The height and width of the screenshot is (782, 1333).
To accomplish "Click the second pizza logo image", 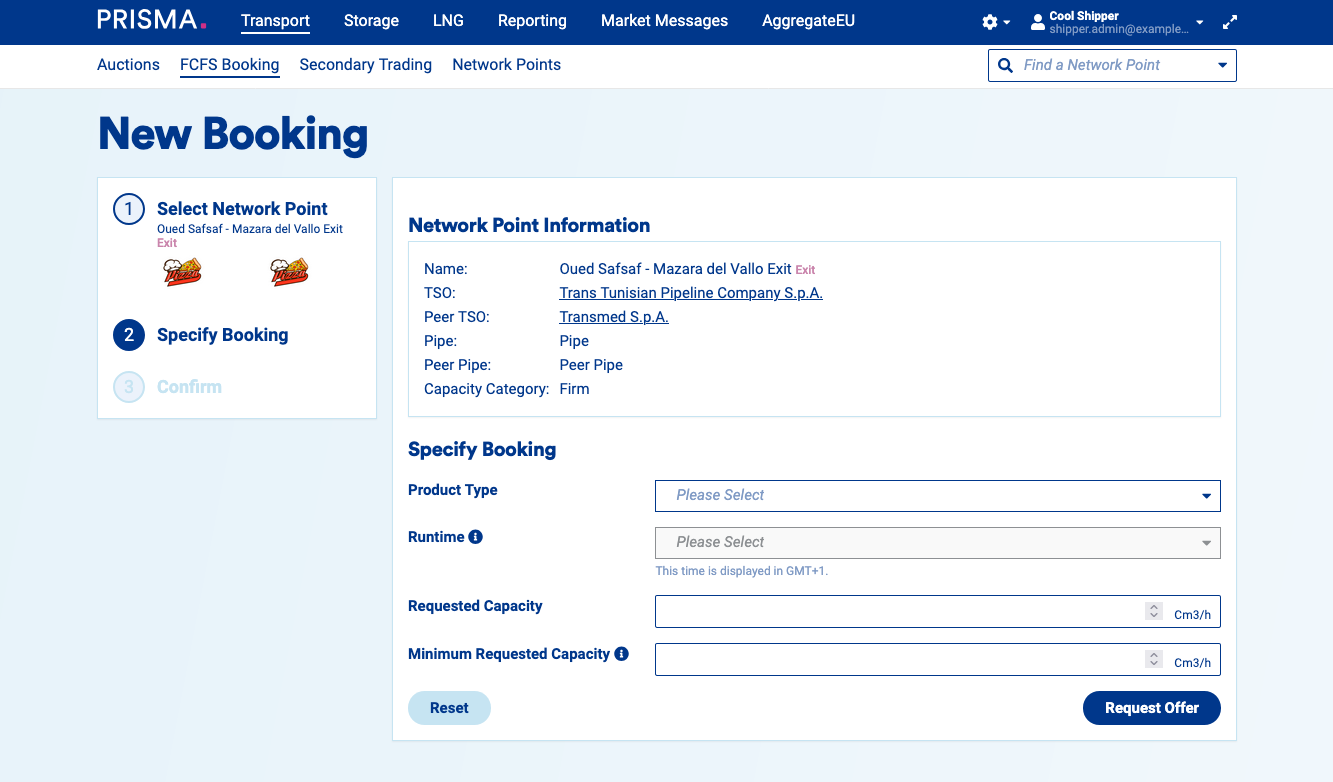I will pyautogui.click(x=290, y=272).
